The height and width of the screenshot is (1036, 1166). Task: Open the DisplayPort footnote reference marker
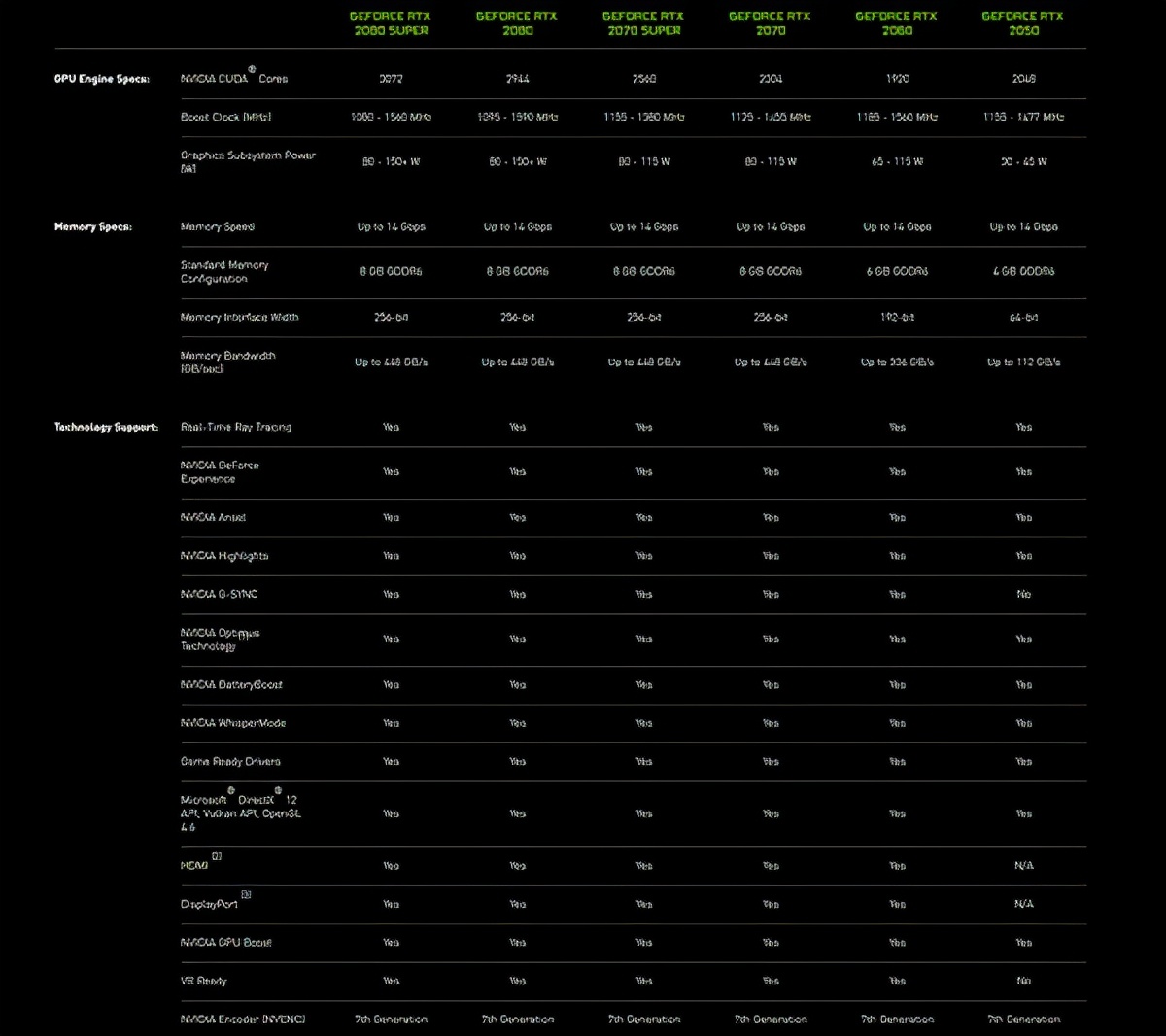coord(244,895)
